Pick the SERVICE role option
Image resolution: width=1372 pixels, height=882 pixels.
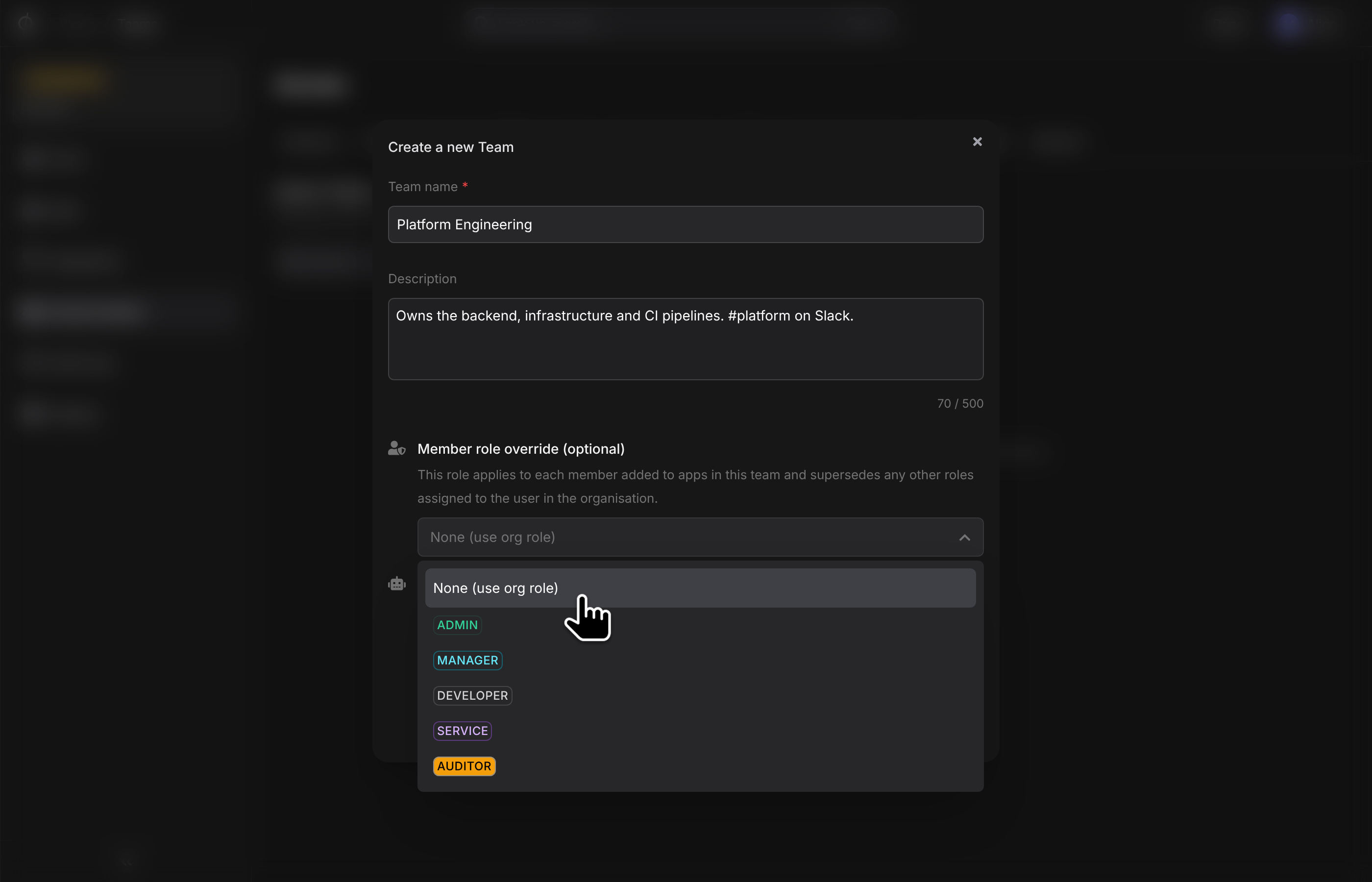coord(462,731)
